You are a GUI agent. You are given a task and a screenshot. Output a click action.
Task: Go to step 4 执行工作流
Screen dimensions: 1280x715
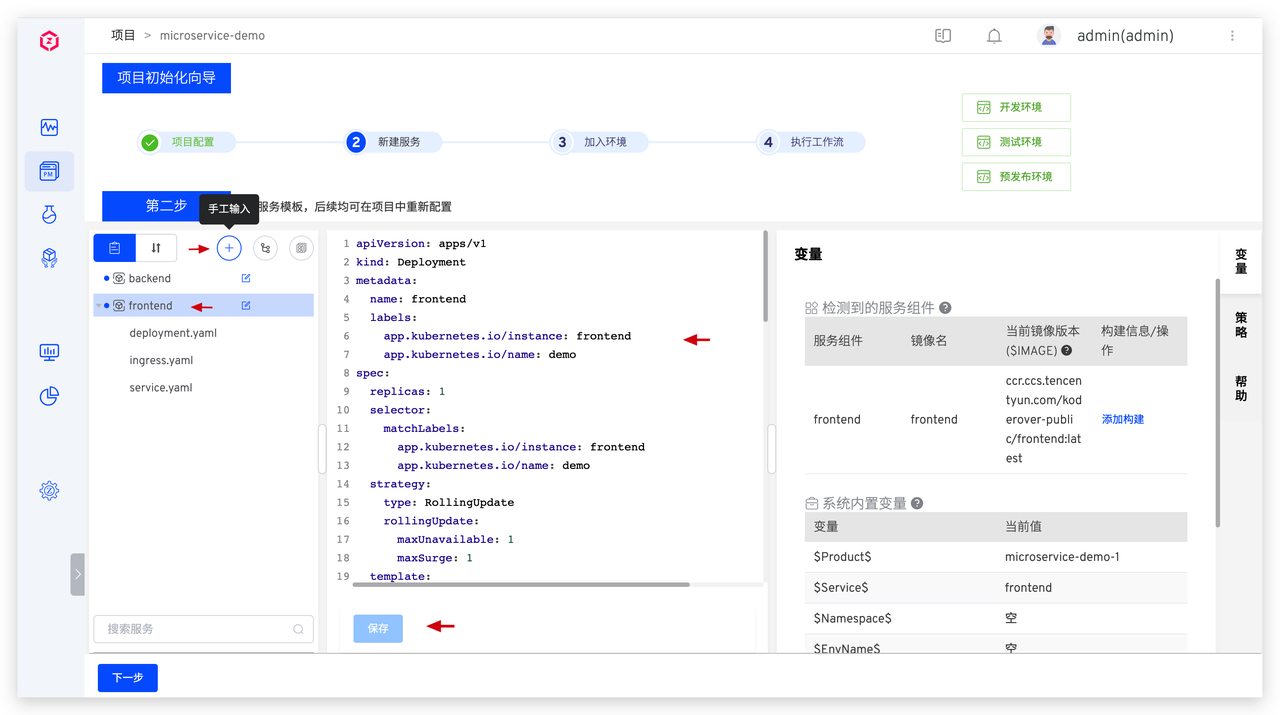click(x=810, y=142)
